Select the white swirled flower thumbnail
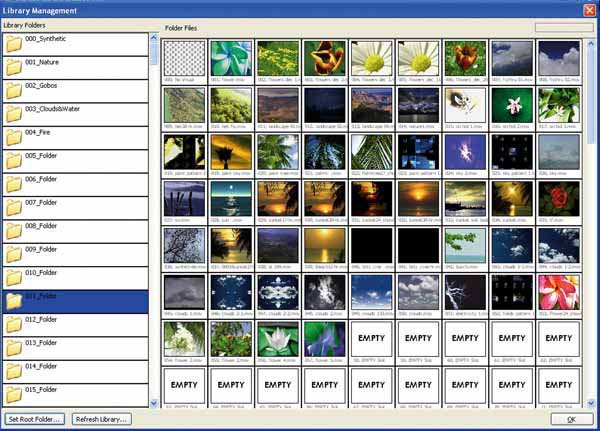The image size is (600, 431). click(465, 105)
